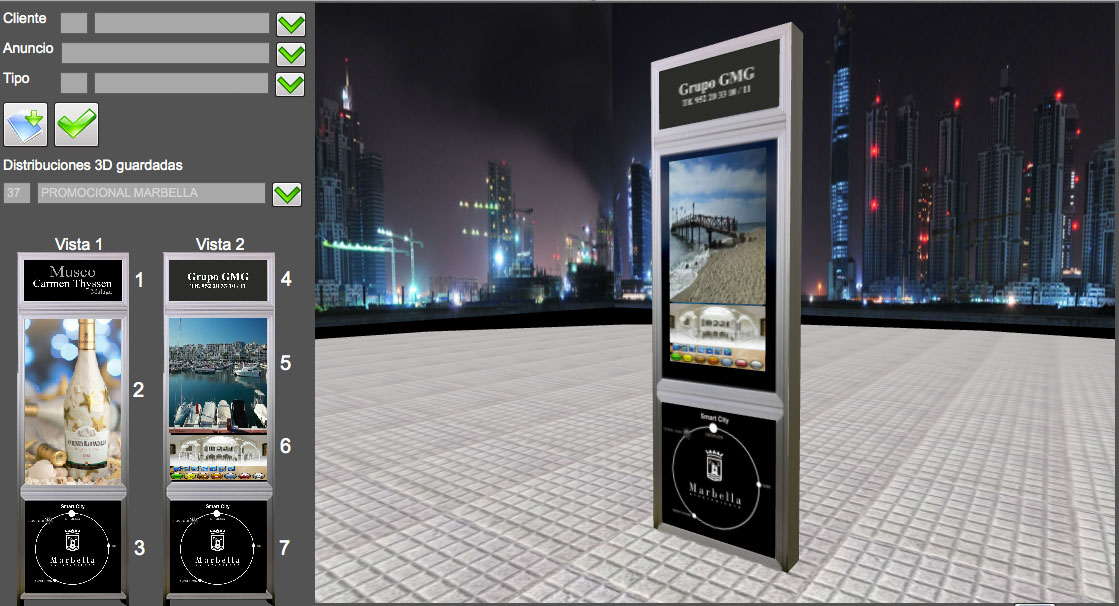Select the Marbella Smart City panel in Vista 1
This screenshot has width=1119, height=606.
(73, 543)
